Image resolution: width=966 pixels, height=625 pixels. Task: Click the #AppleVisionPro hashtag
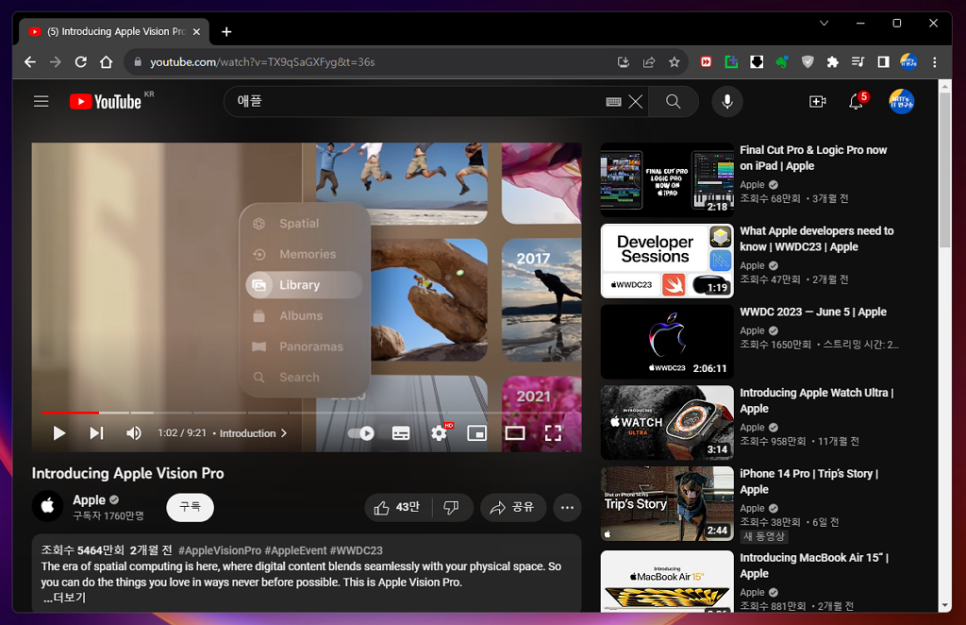(220, 550)
